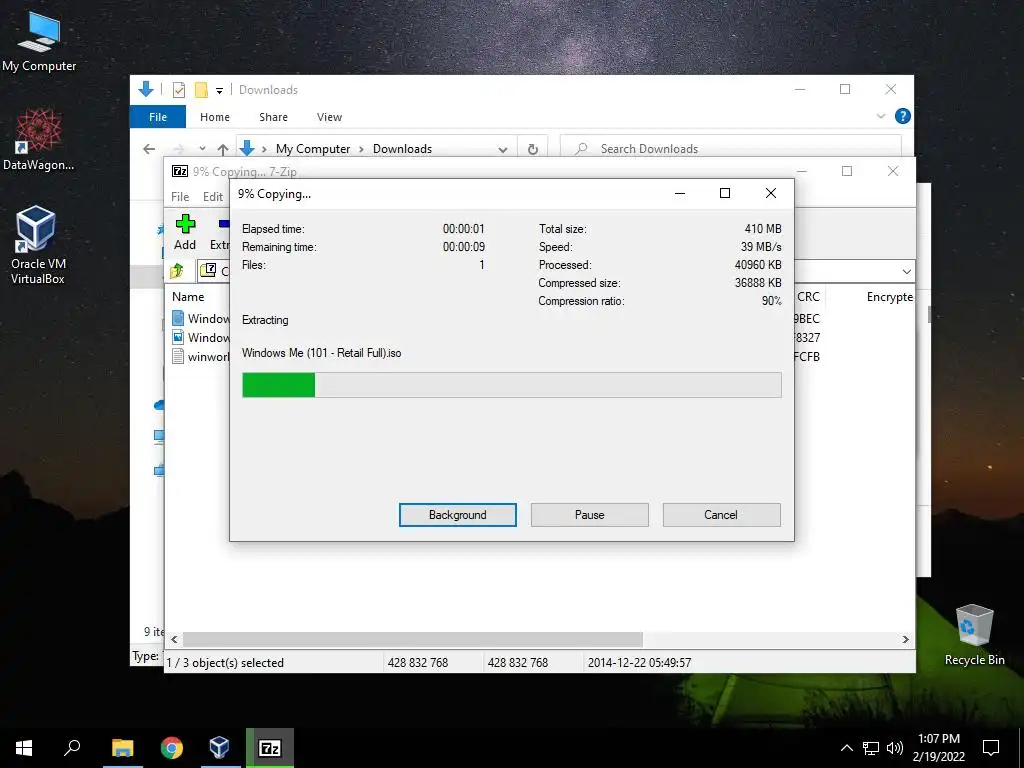Open 7-Zip File menu
Viewport: 1024px width, 768px height.
pyautogui.click(x=180, y=197)
